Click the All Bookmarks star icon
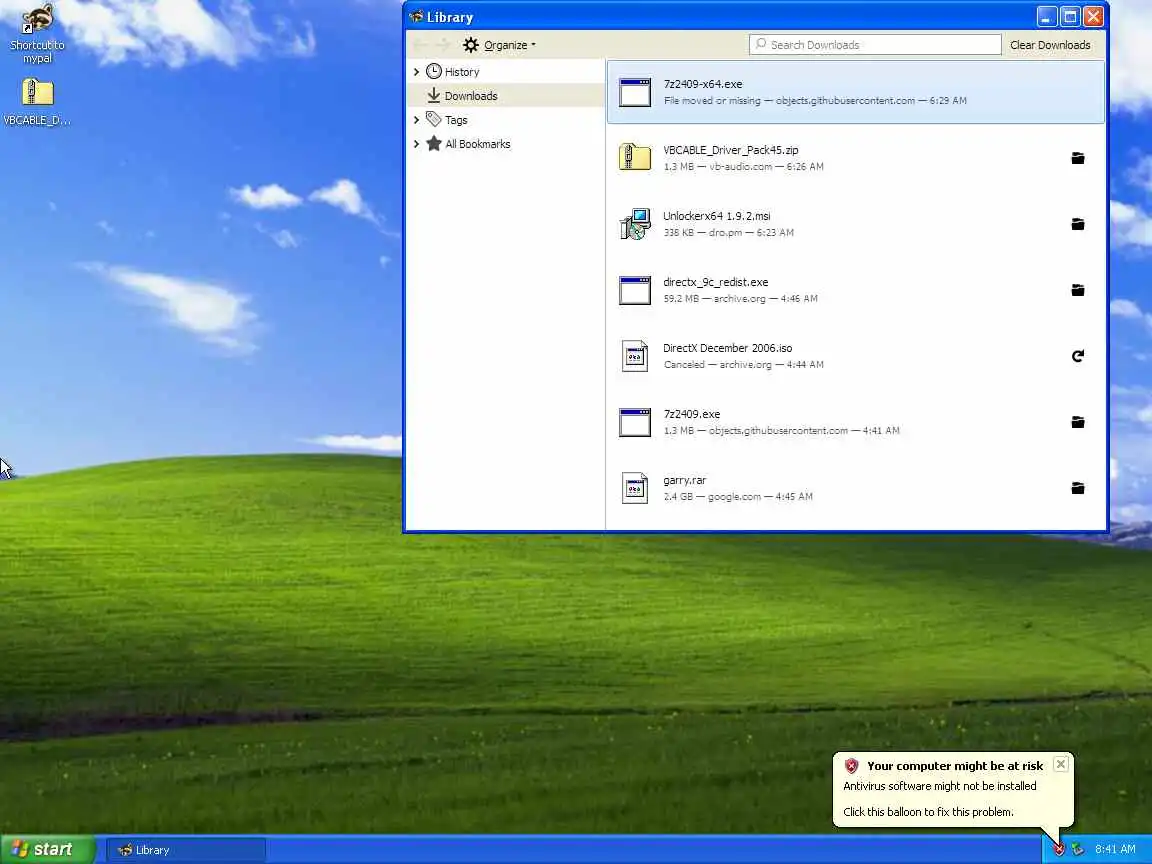Screen dimensions: 1152x864 [433, 143]
